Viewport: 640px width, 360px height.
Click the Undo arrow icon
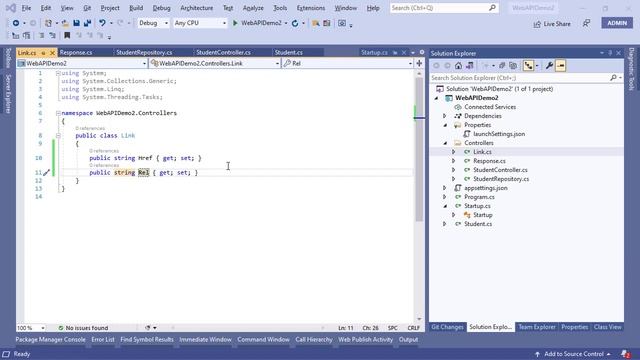click(x=102, y=23)
